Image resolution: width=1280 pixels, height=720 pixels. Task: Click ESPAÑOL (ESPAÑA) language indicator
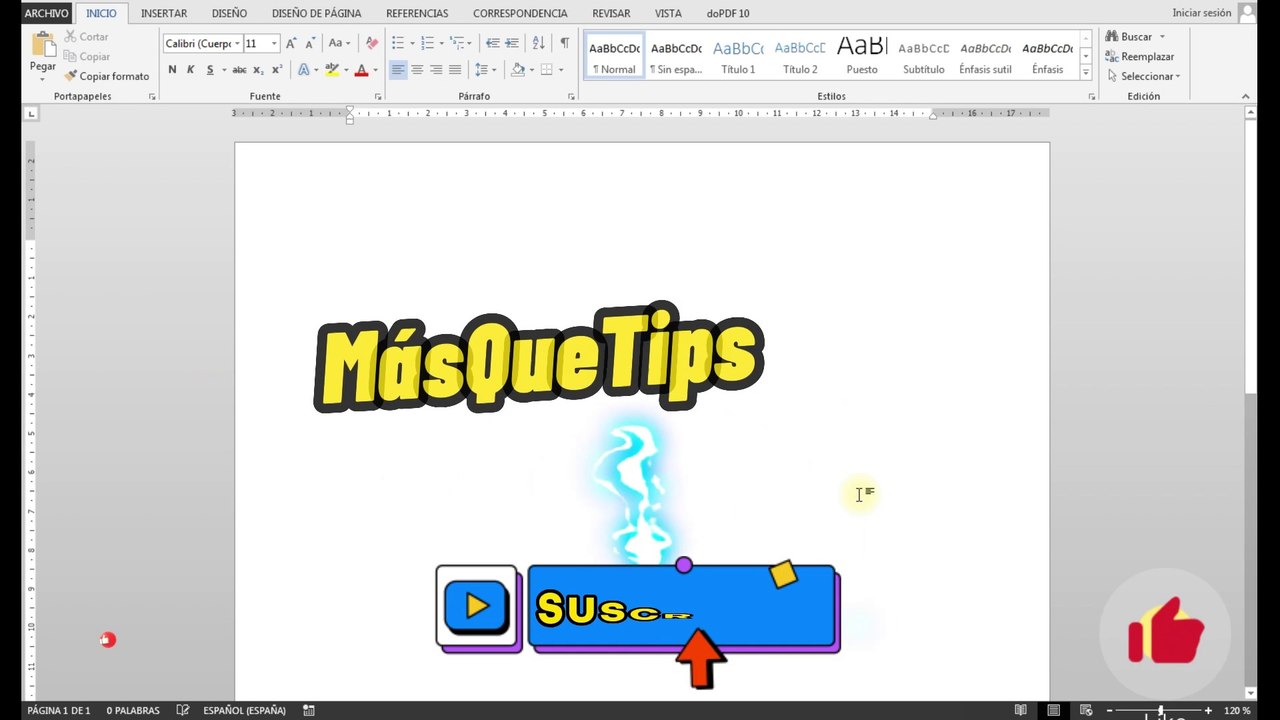244,710
